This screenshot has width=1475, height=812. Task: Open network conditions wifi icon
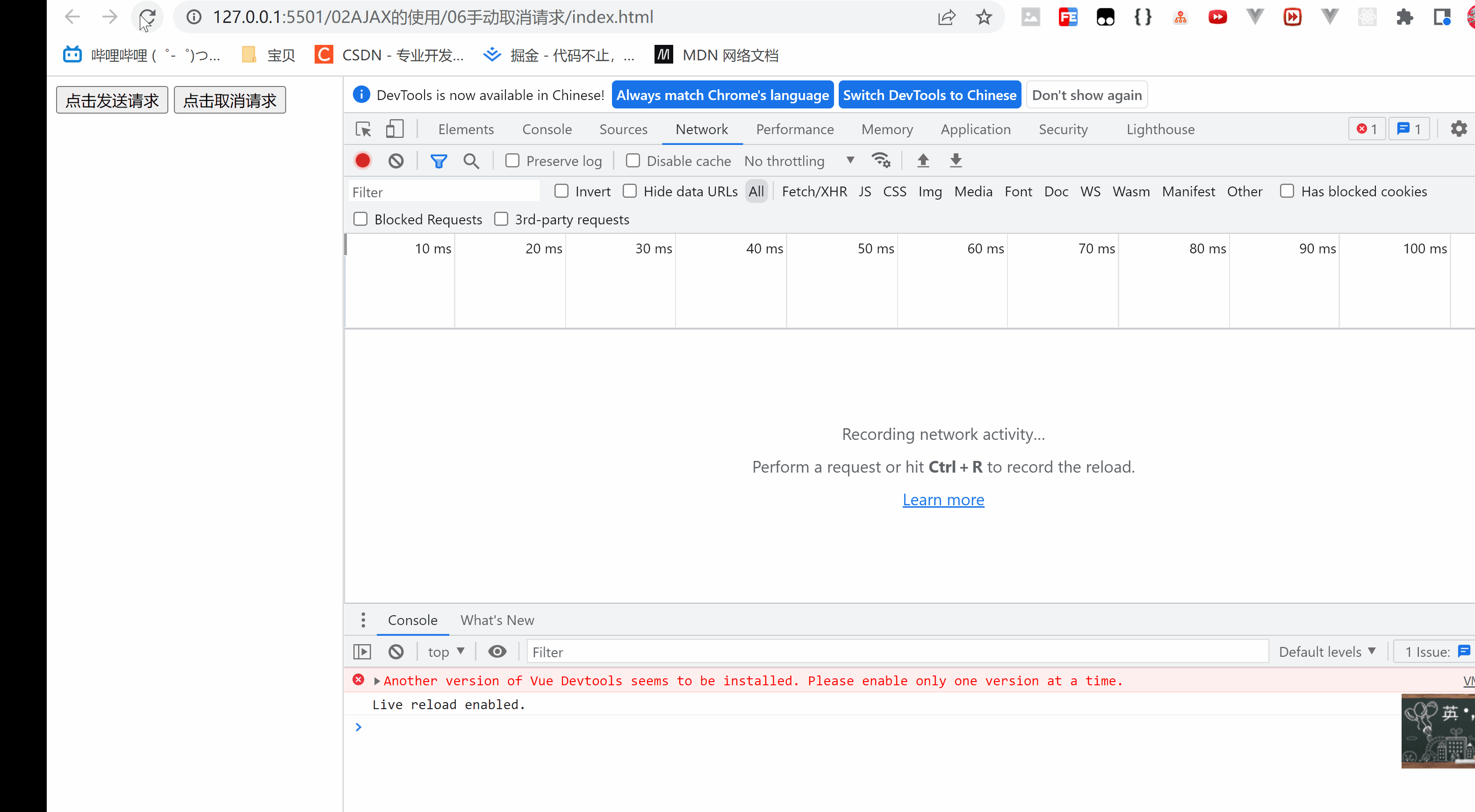click(x=881, y=161)
